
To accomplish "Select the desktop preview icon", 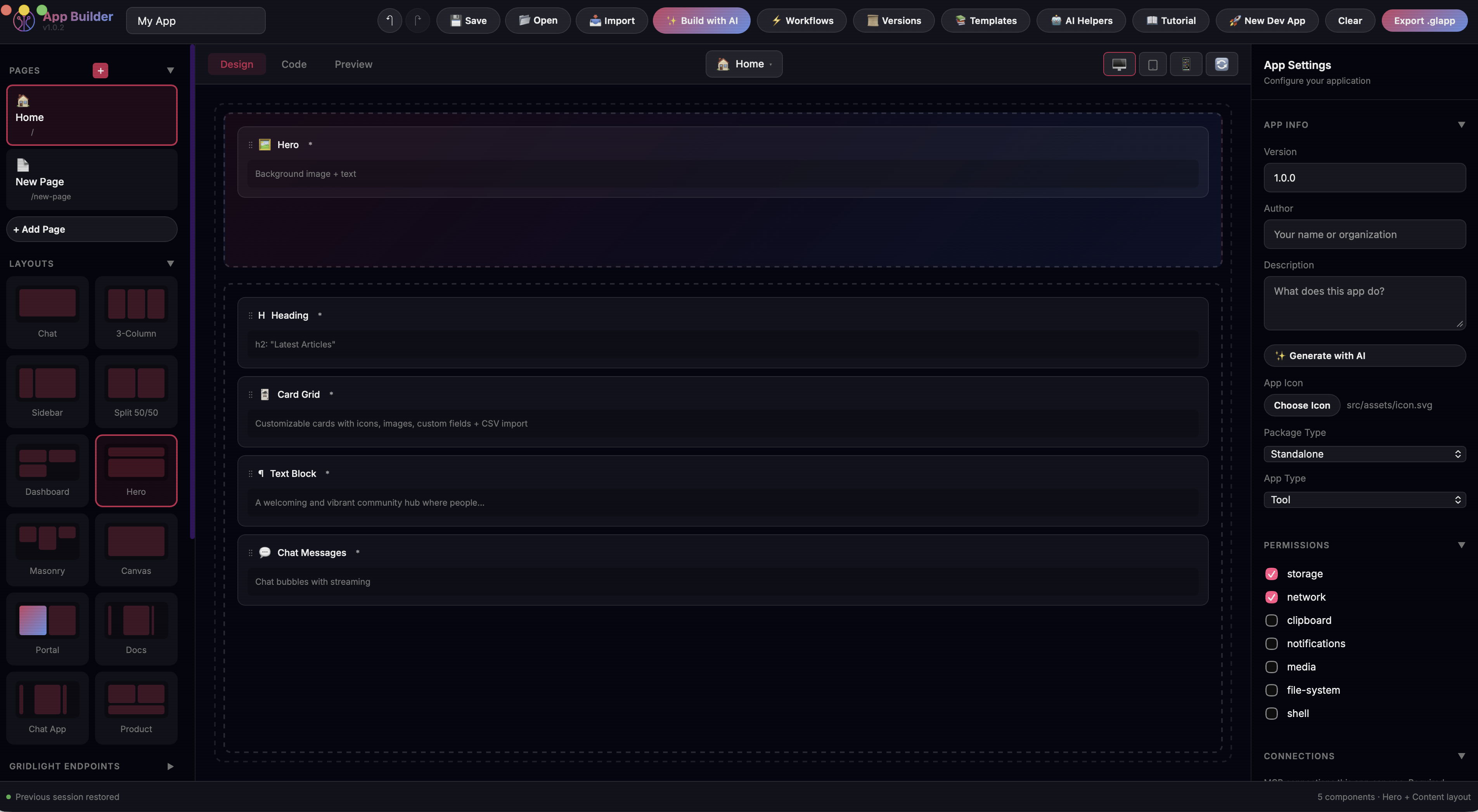I will point(1119,64).
